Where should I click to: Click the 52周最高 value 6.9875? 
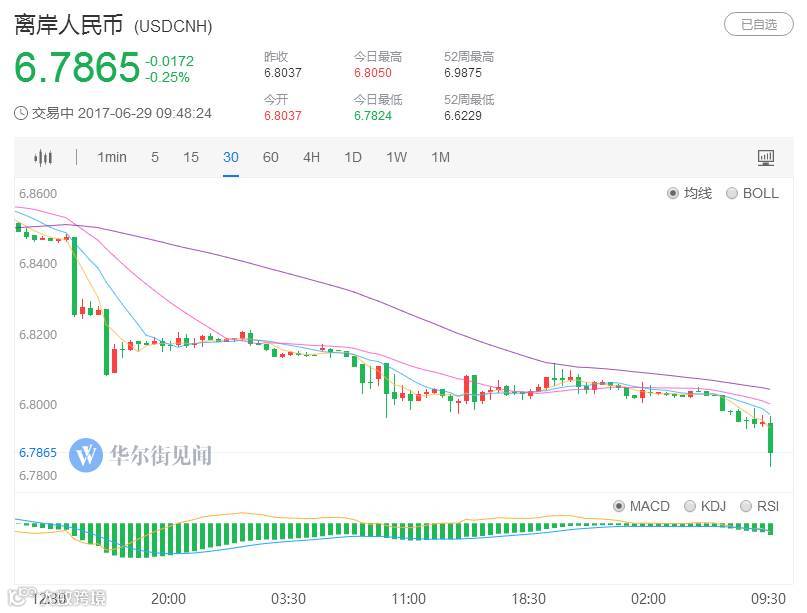[x=463, y=73]
